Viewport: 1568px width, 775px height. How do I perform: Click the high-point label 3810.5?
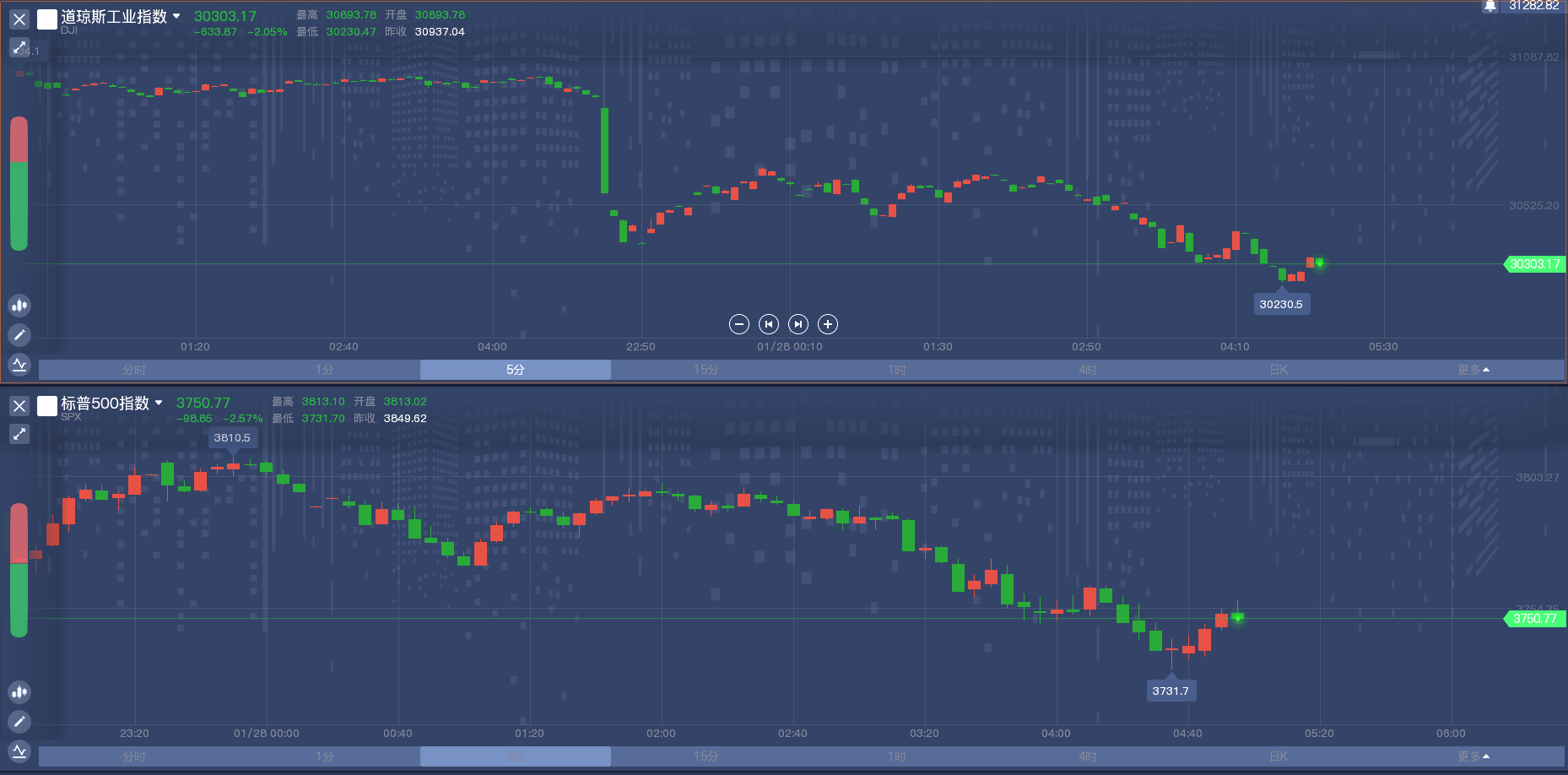232,437
